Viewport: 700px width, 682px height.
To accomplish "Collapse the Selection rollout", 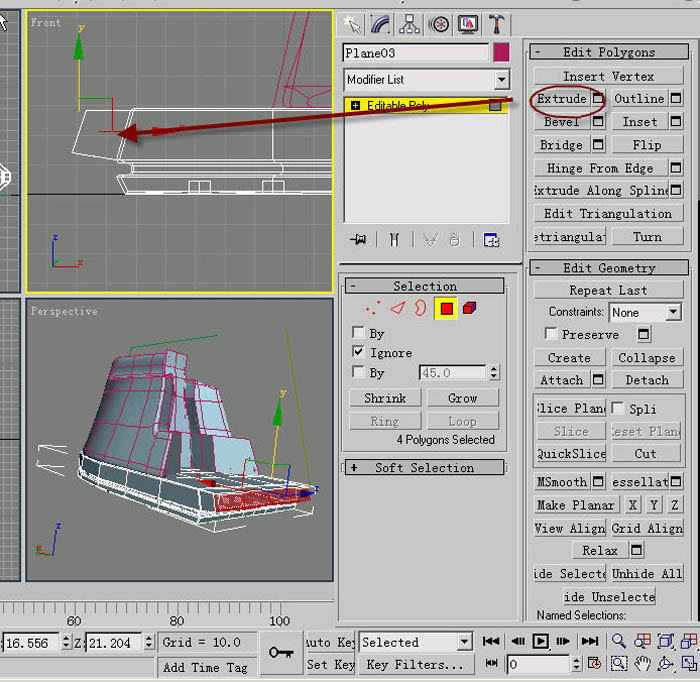I will coord(425,286).
